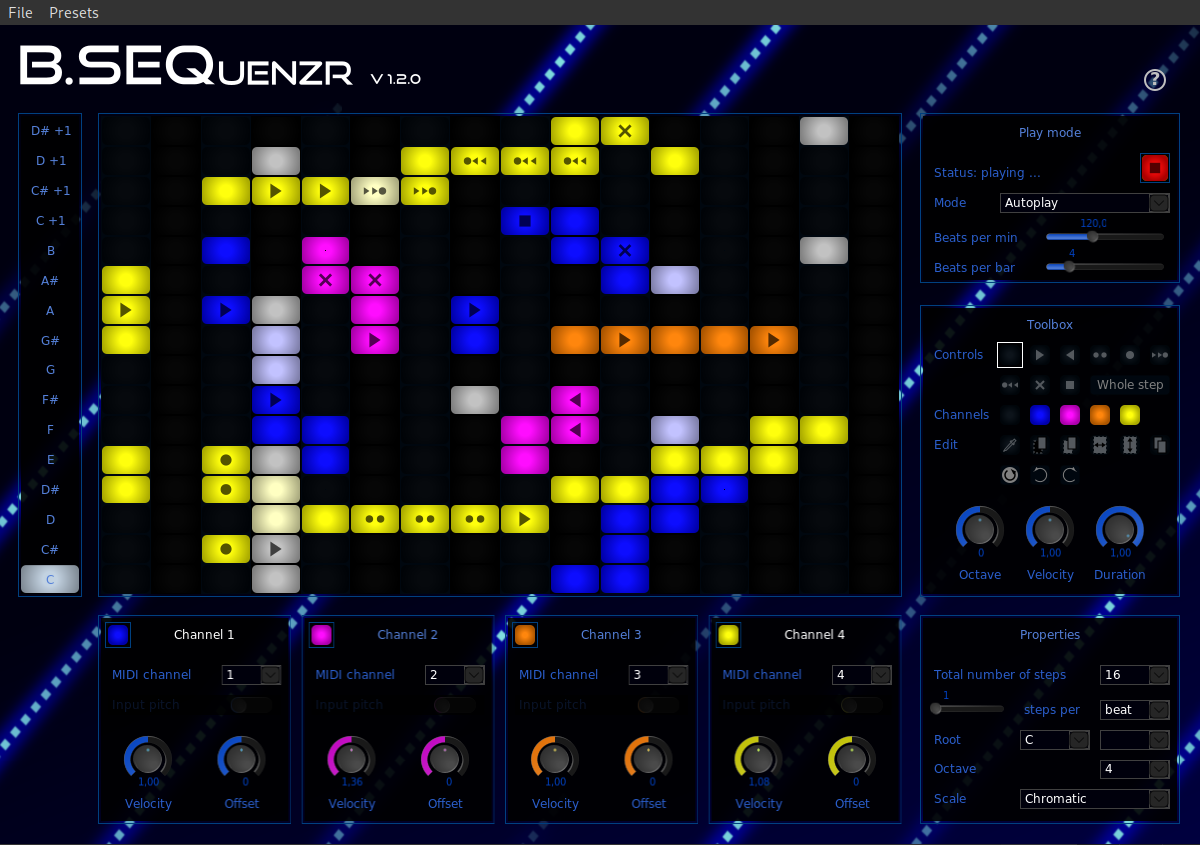Click the C note key label

point(50,579)
